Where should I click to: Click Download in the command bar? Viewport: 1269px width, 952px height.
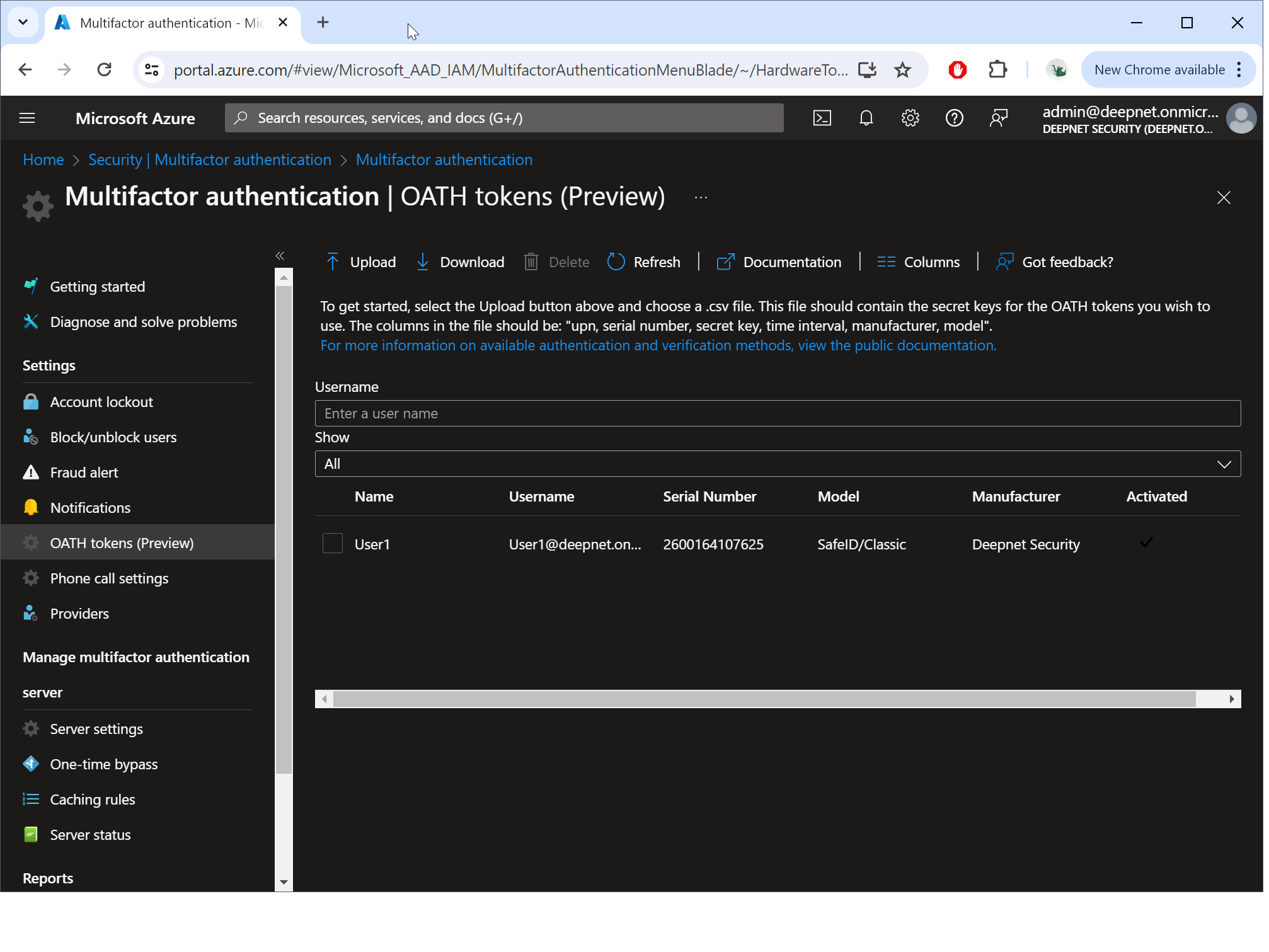coord(461,262)
